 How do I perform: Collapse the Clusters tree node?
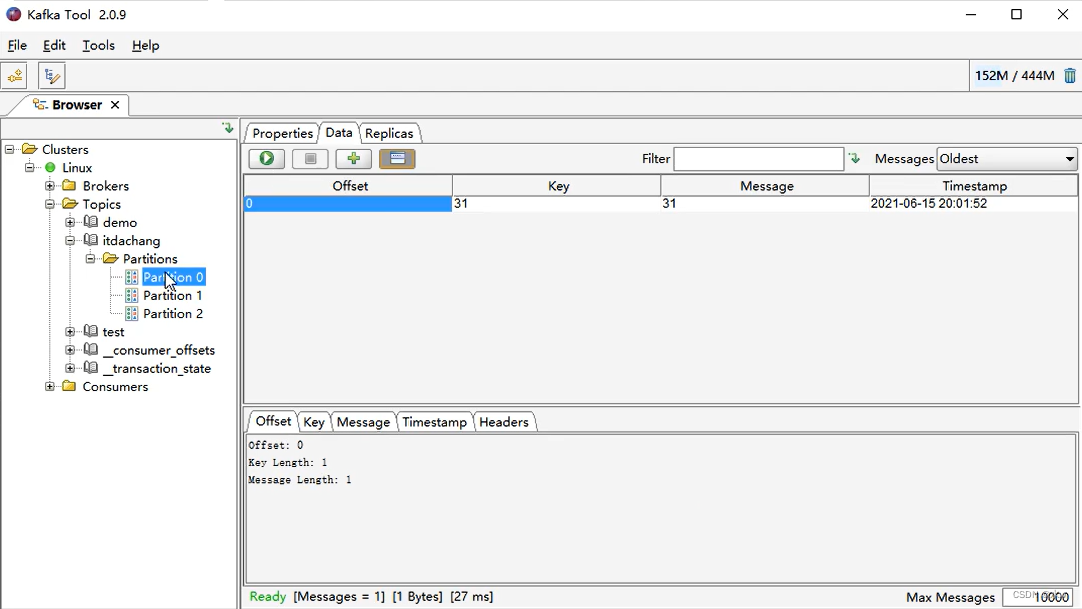[10, 149]
